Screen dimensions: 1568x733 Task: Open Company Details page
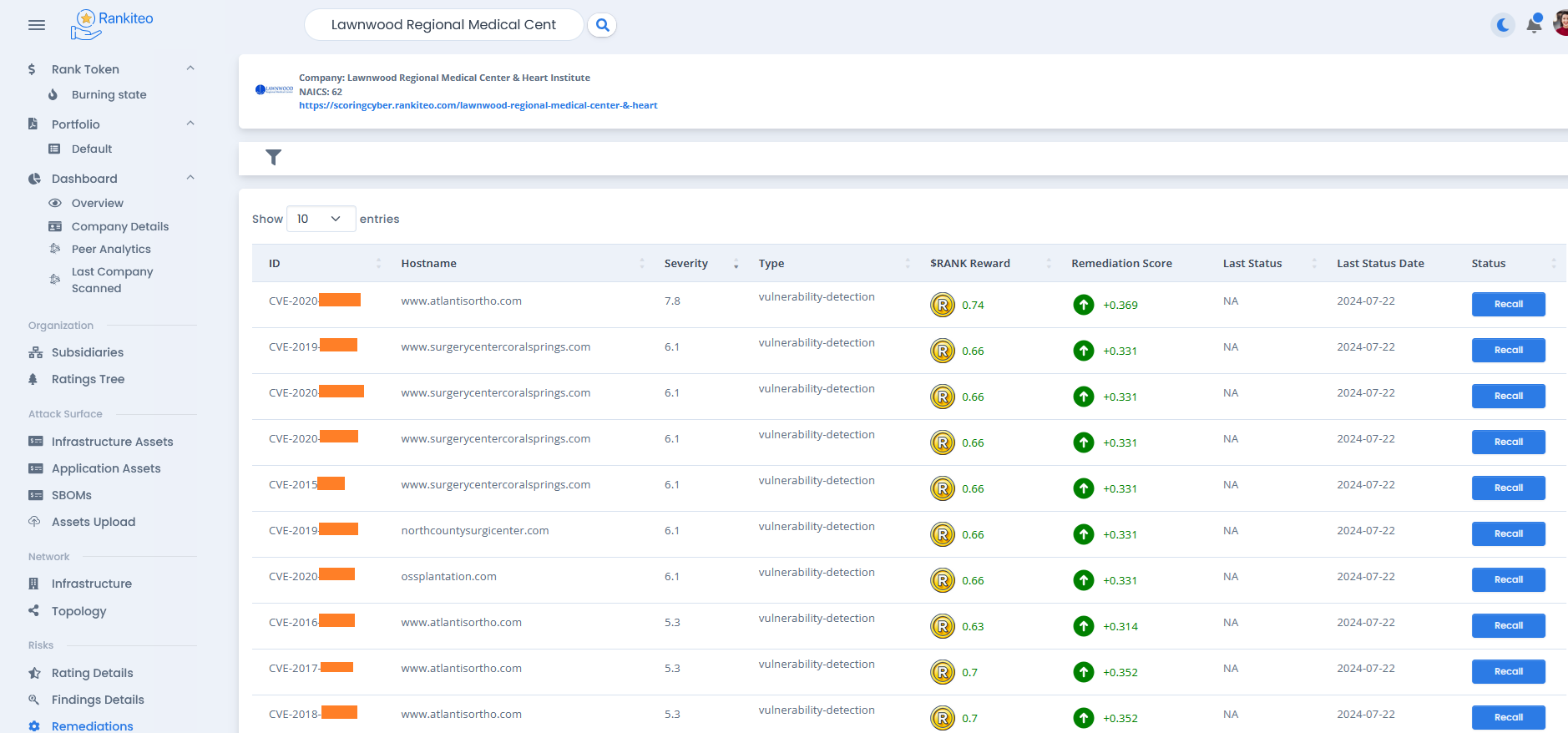pos(120,226)
